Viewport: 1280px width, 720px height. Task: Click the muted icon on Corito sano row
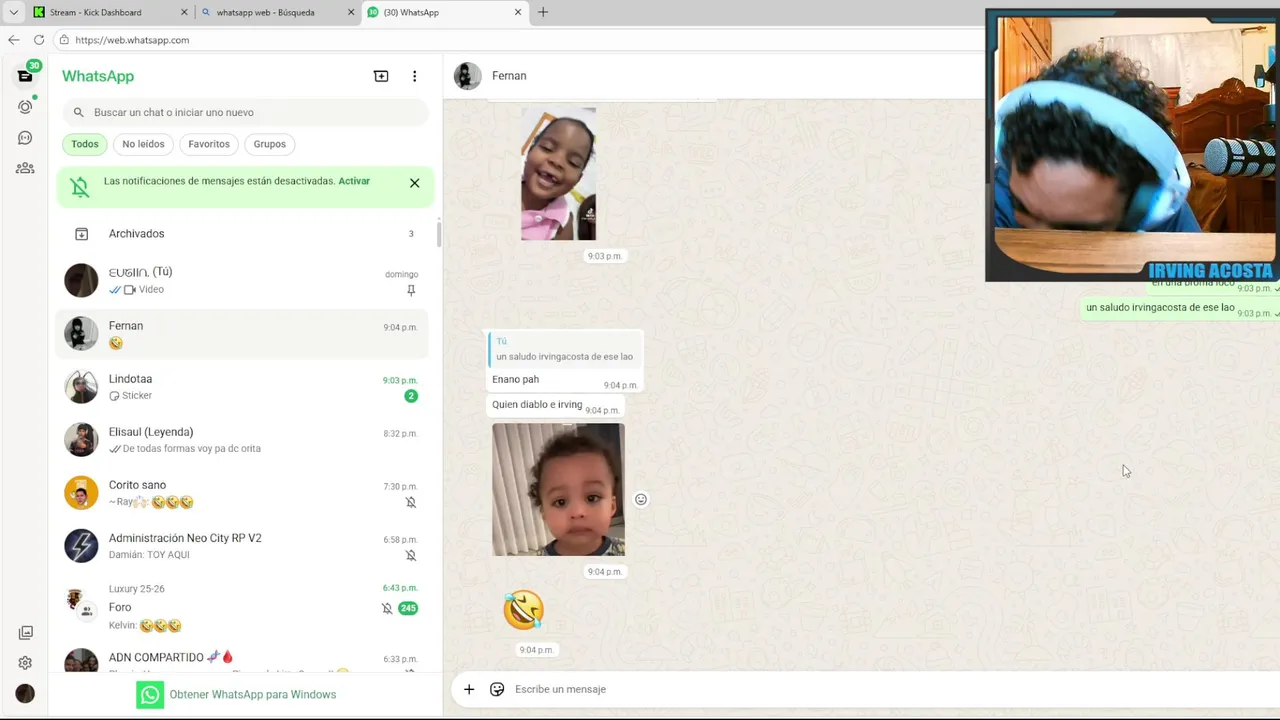pos(410,502)
